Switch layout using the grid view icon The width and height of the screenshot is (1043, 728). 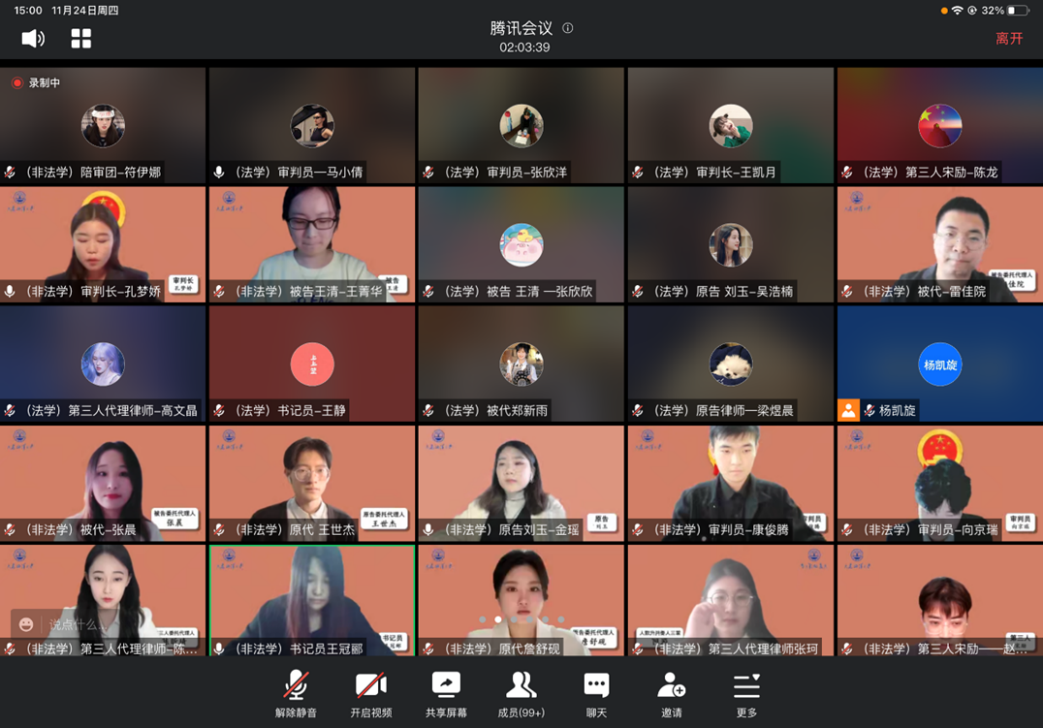pos(81,38)
